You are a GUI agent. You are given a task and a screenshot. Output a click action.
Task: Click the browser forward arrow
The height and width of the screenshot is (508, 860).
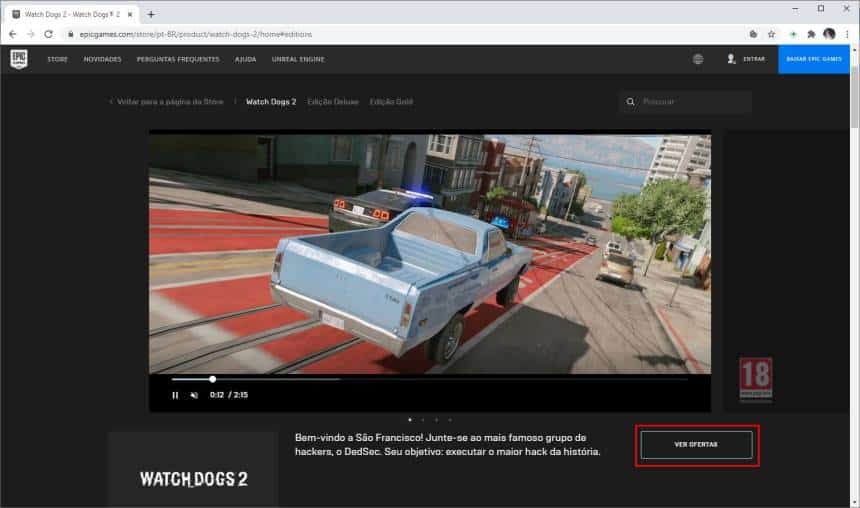pyautogui.click(x=31, y=34)
